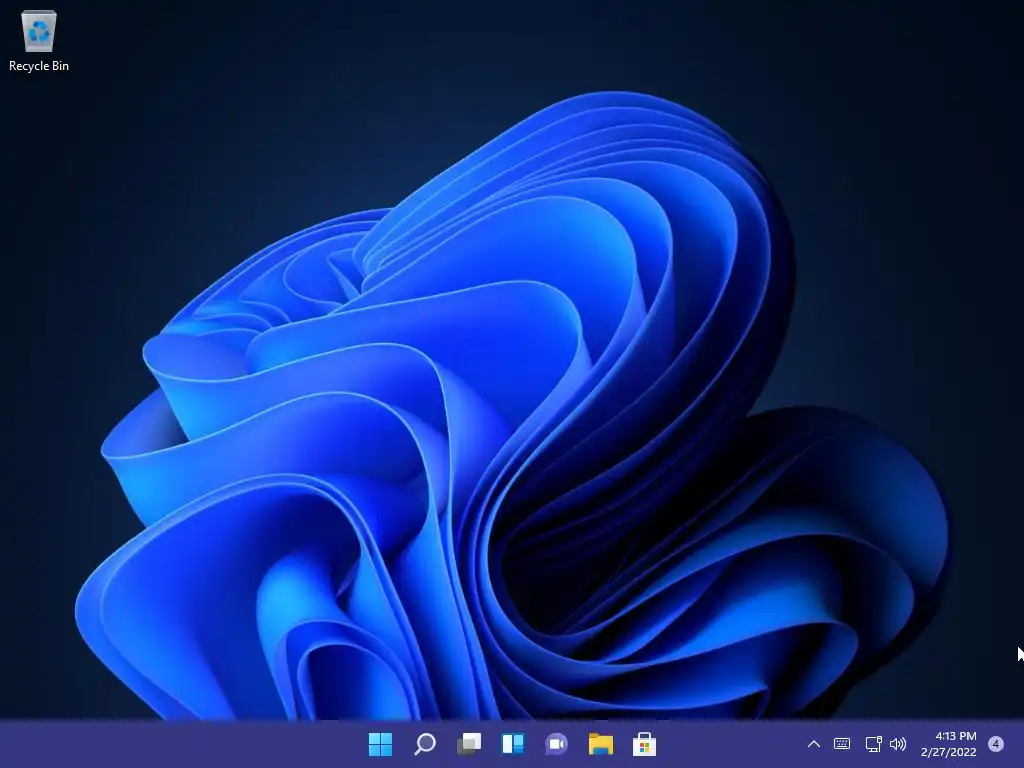Image resolution: width=1024 pixels, height=768 pixels.
Task: Expand hidden tray icons chevron
Action: [x=814, y=744]
